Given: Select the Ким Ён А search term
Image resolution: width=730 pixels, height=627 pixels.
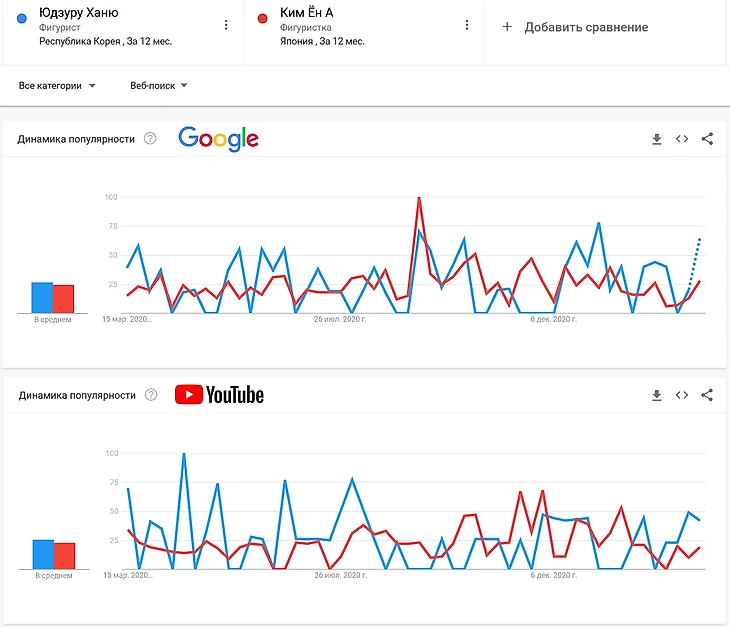Looking at the screenshot, I should pyautogui.click(x=307, y=13).
